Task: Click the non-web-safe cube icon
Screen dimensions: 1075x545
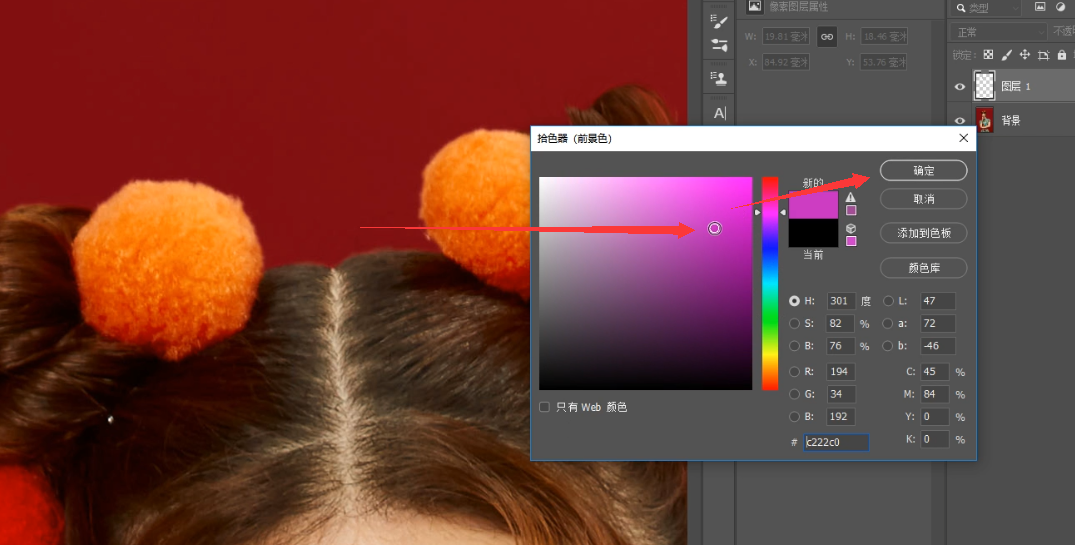Action: [851, 228]
